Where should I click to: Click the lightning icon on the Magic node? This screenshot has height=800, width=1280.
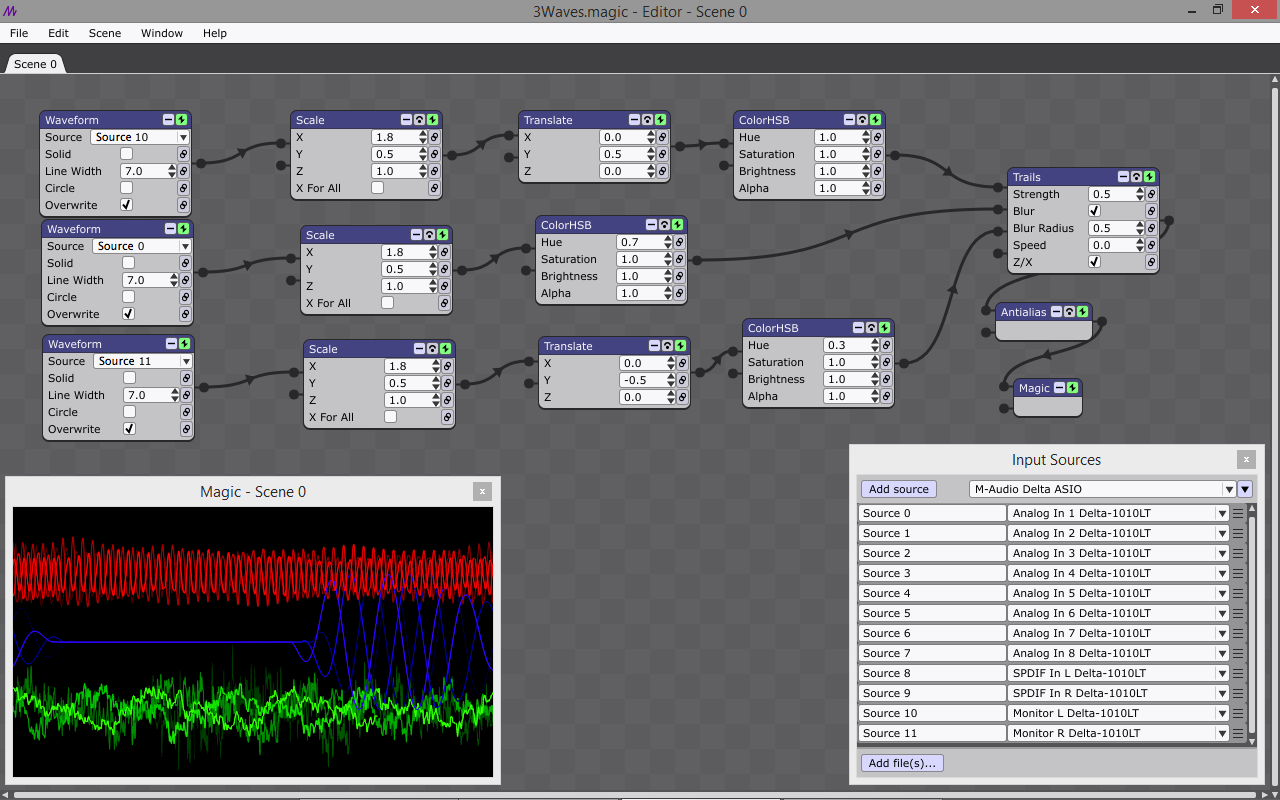pyautogui.click(x=1072, y=388)
